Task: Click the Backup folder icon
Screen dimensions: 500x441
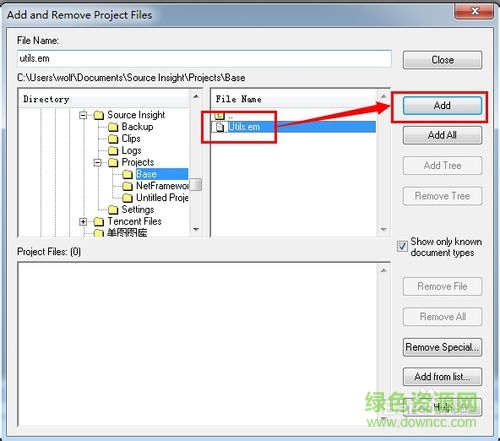Action: [x=113, y=127]
